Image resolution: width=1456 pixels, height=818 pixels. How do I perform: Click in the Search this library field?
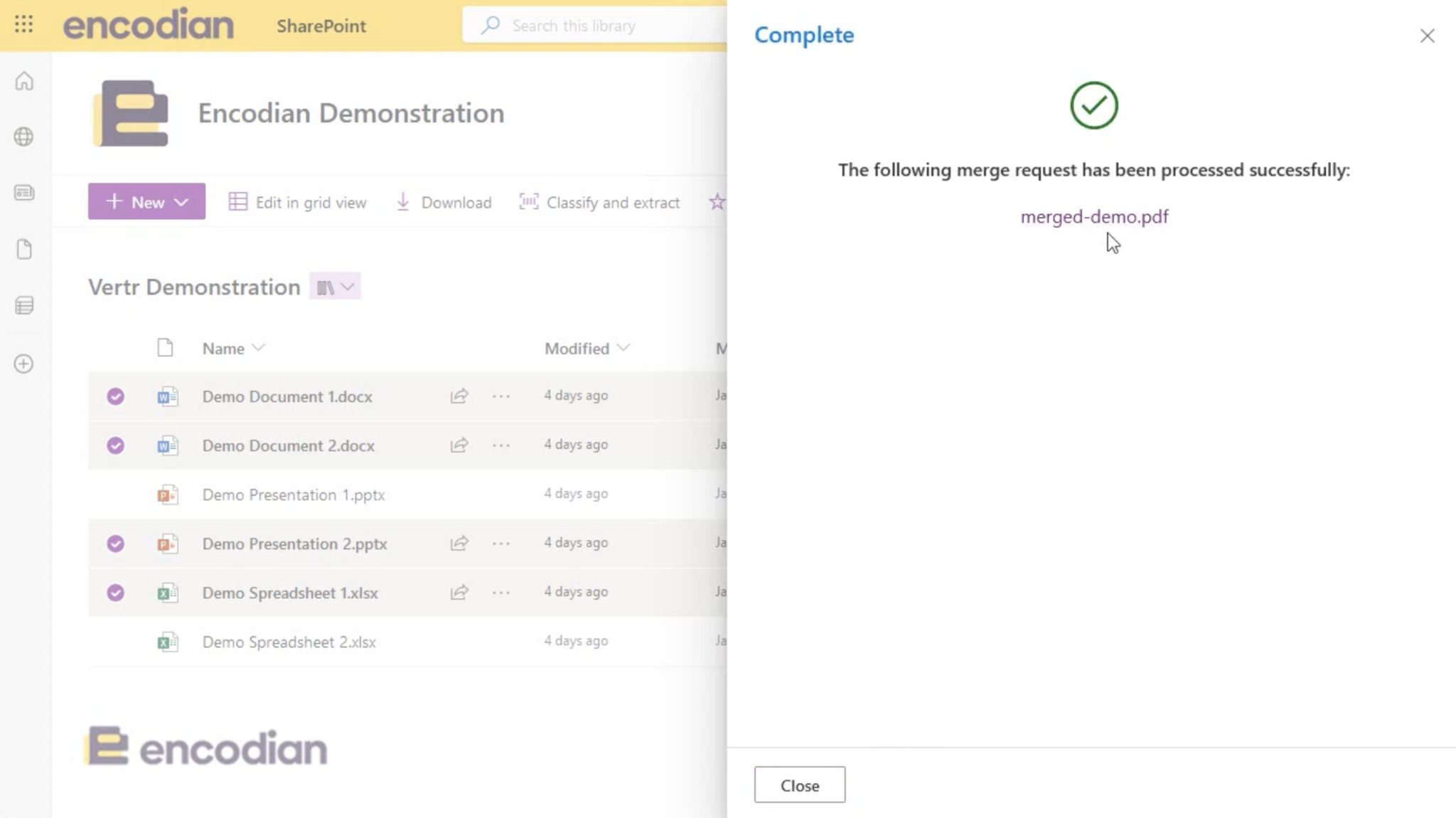click(x=595, y=26)
